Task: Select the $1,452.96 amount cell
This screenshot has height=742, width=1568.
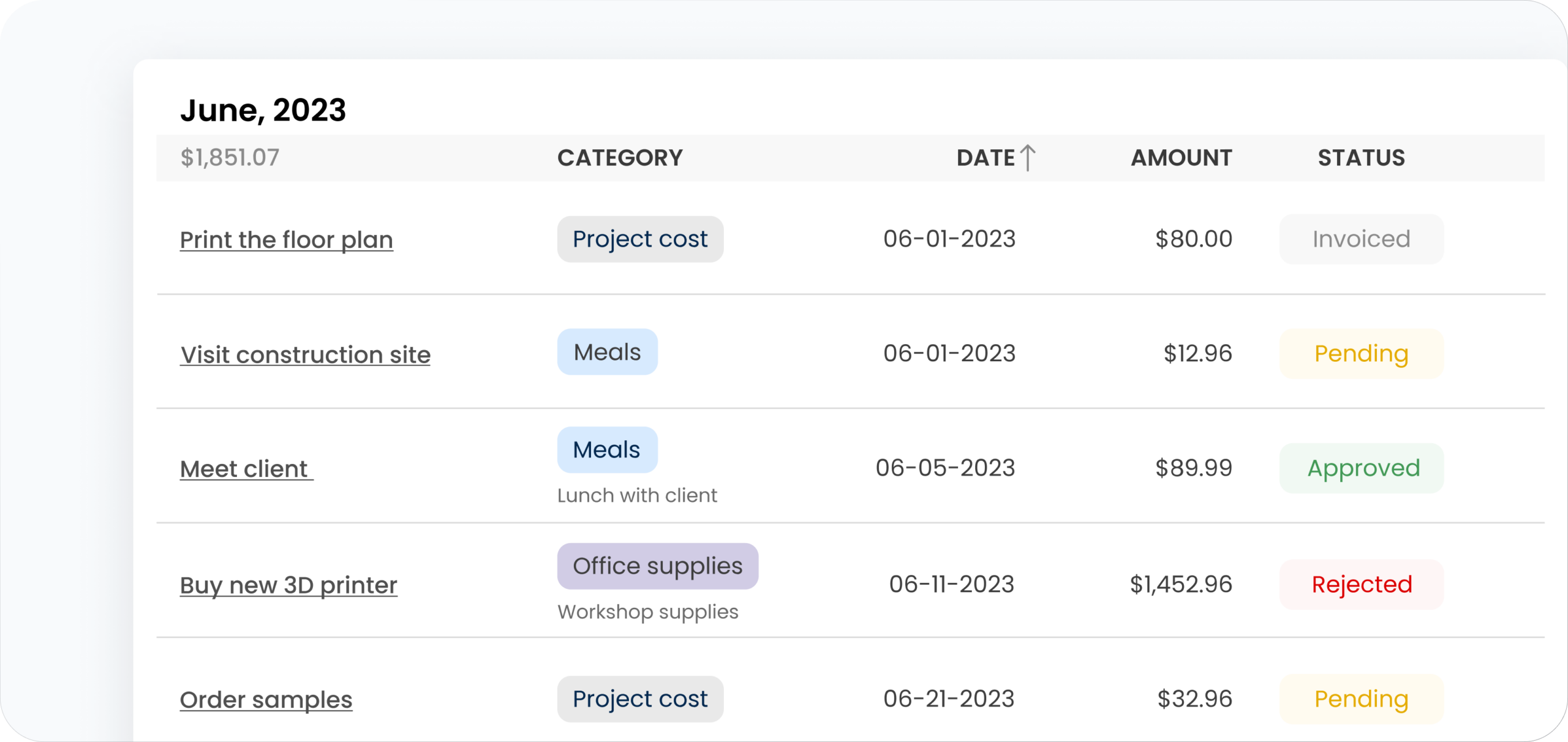Action: tap(1181, 584)
